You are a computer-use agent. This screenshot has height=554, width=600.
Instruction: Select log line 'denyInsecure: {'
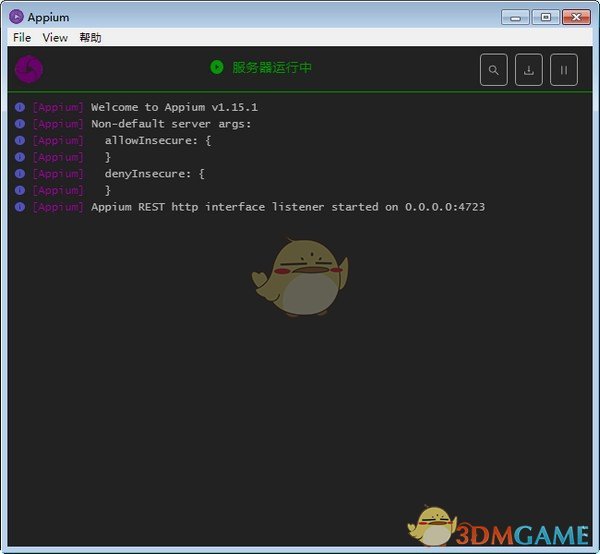point(154,174)
